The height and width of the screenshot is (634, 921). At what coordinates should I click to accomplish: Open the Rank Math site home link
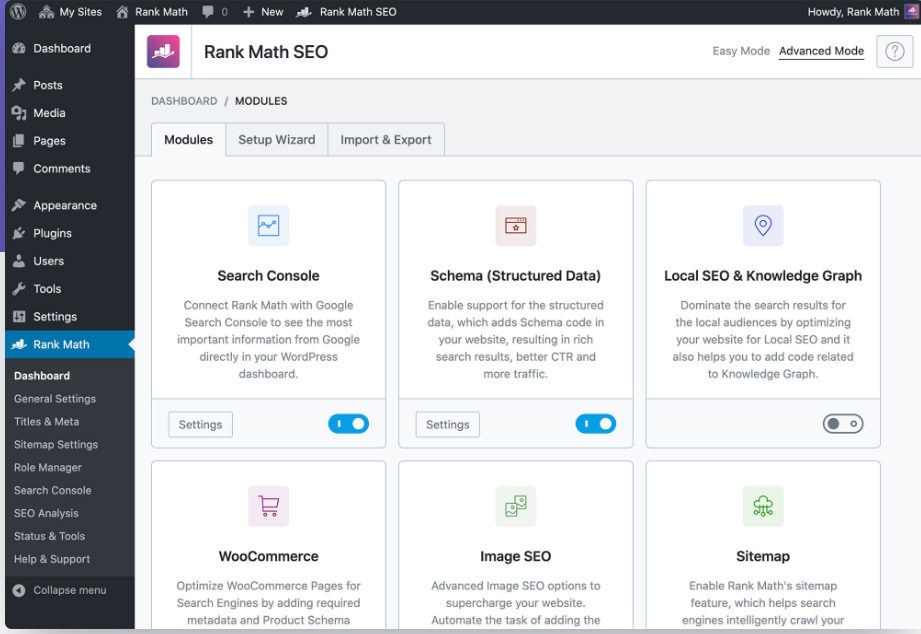pyautogui.click(x=152, y=12)
